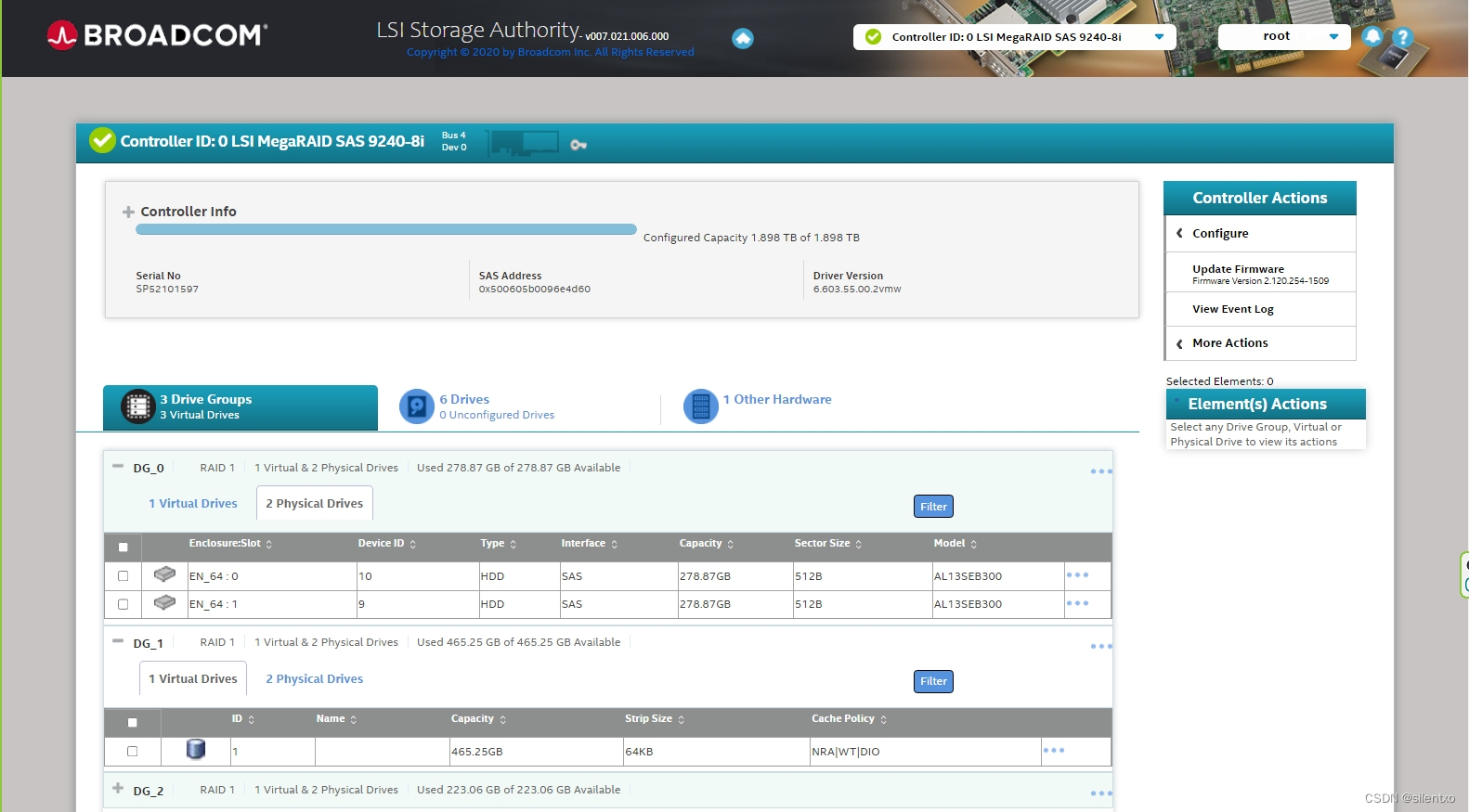1469x812 pixels.
Task: Click AL13SEB300 model for drive EN_64 : 0
Action: [968, 576]
